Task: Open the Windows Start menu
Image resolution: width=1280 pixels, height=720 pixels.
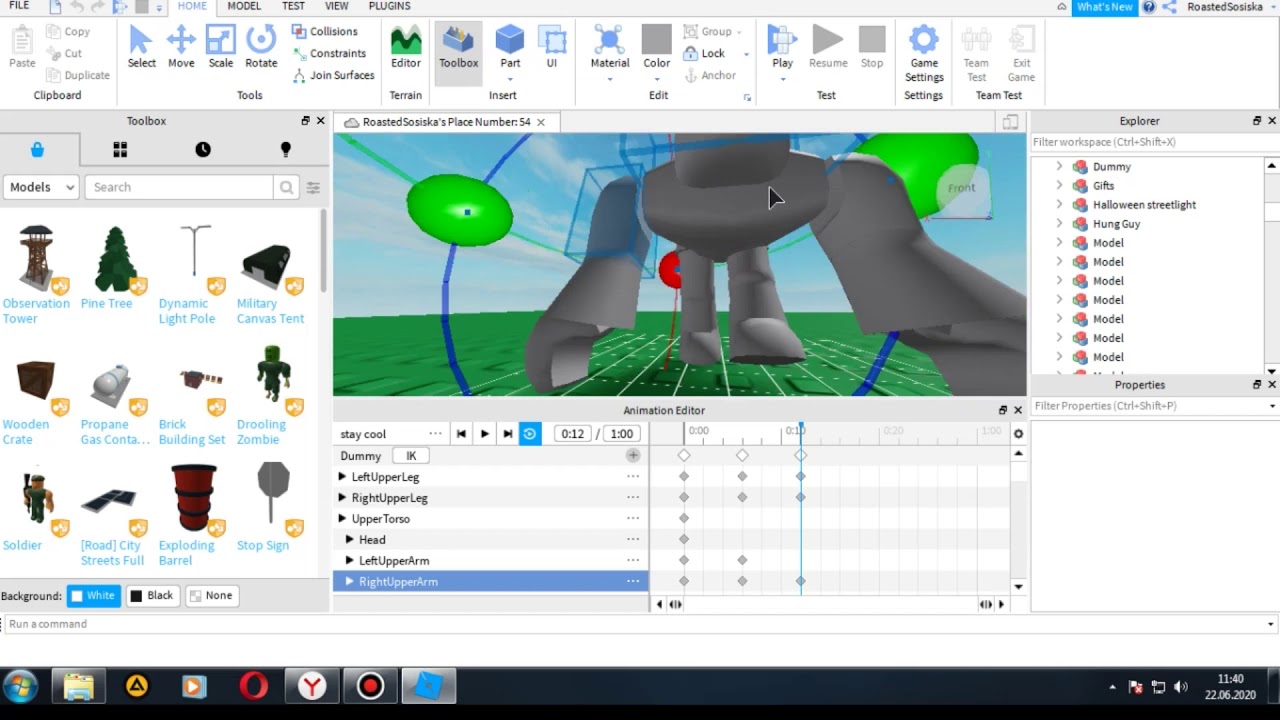Action: point(21,687)
